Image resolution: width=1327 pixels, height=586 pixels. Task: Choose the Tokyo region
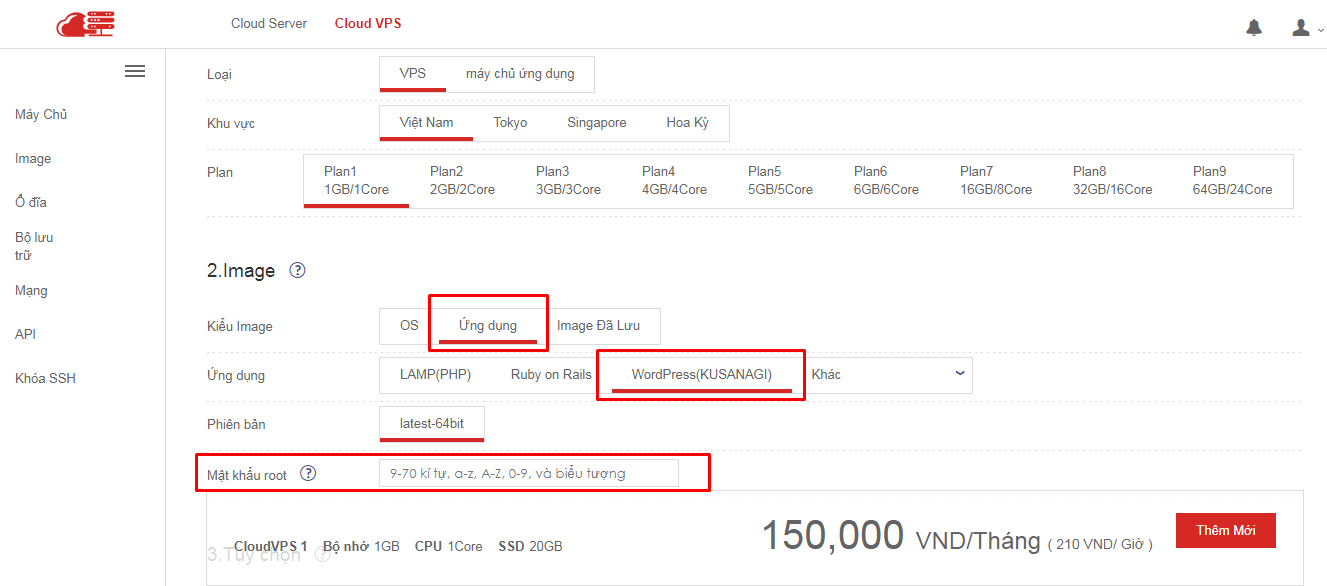(x=510, y=122)
